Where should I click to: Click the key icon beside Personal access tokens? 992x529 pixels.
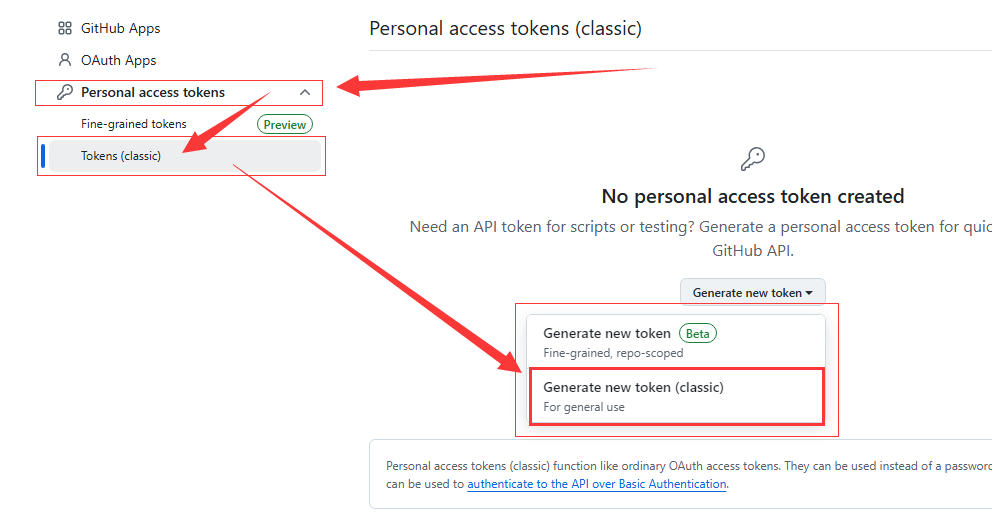(x=65, y=92)
